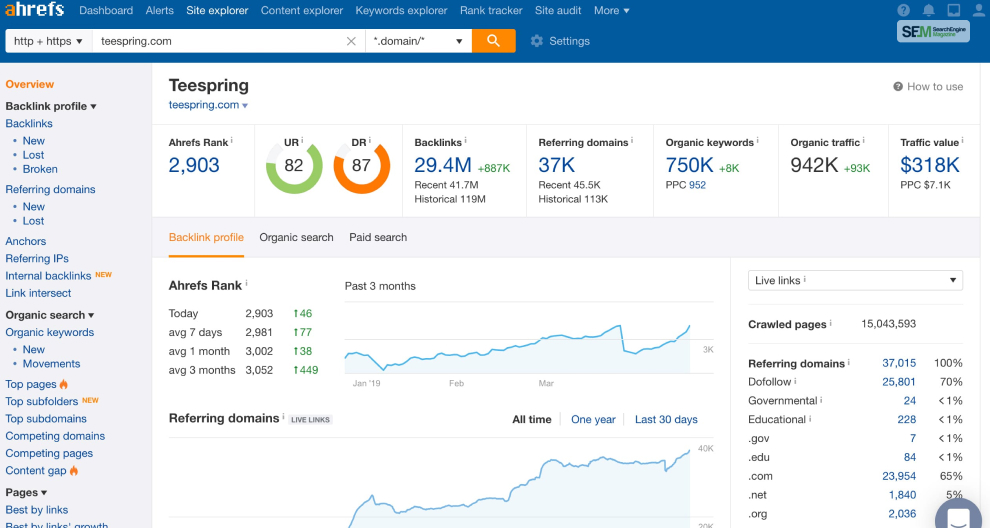Screen dimensions: 990x528
Task: Expand the More menu
Action: click(x=611, y=11)
